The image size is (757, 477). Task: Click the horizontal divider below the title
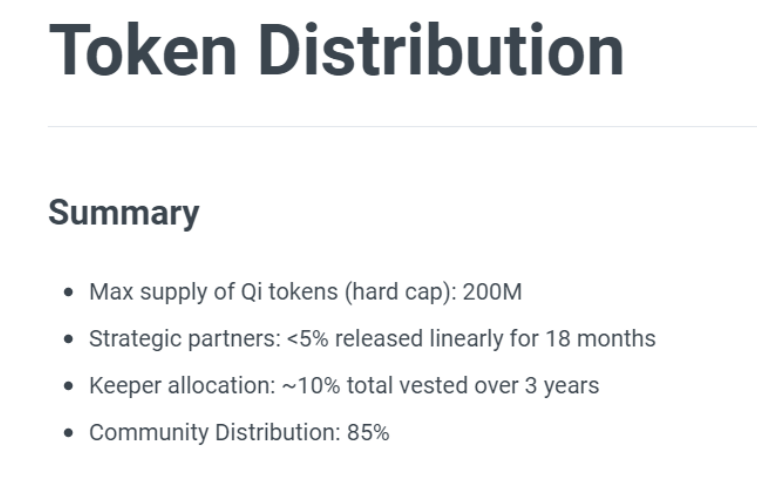(x=402, y=126)
